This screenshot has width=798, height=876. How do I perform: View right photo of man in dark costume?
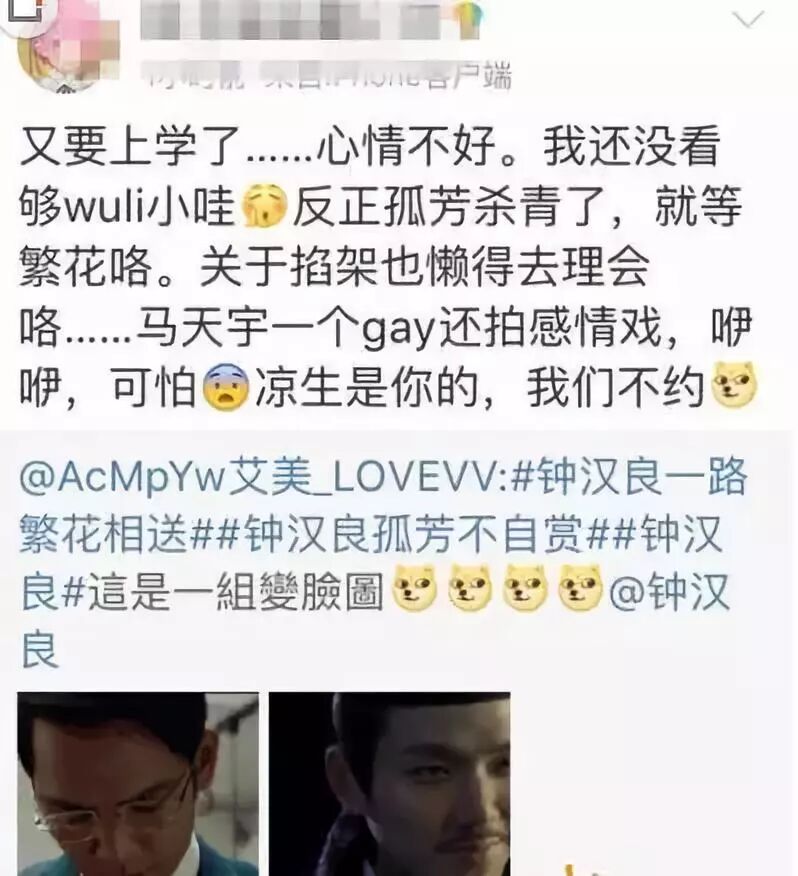click(390, 784)
